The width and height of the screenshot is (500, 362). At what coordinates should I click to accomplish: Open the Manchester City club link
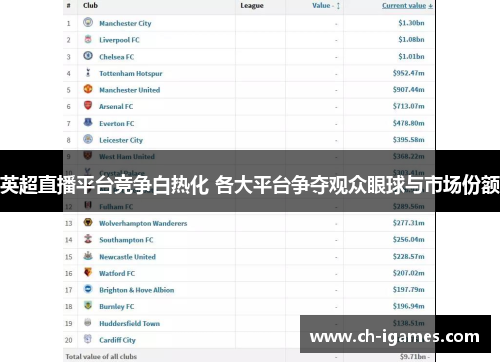tap(125, 23)
